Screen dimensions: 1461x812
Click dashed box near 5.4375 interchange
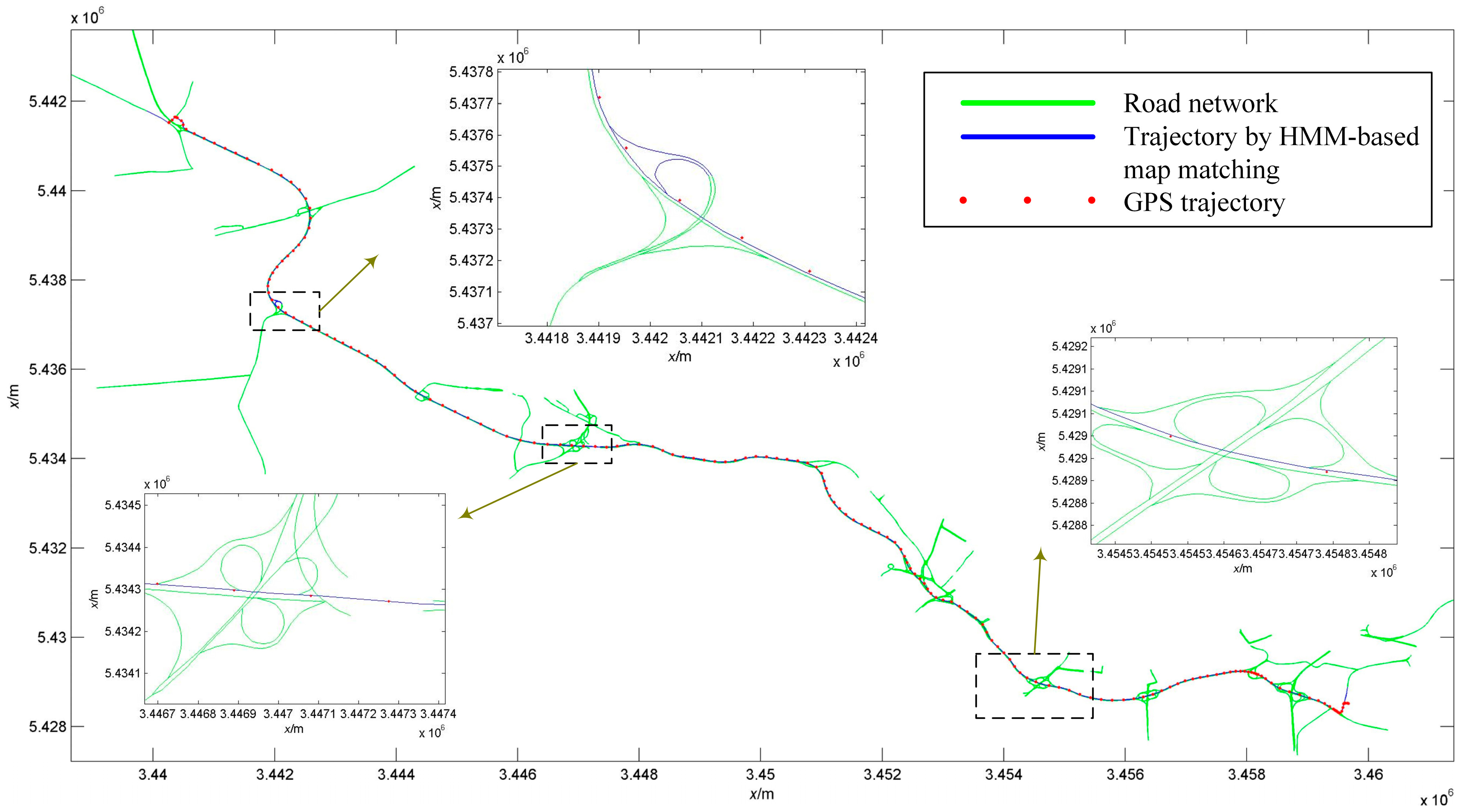point(285,311)
